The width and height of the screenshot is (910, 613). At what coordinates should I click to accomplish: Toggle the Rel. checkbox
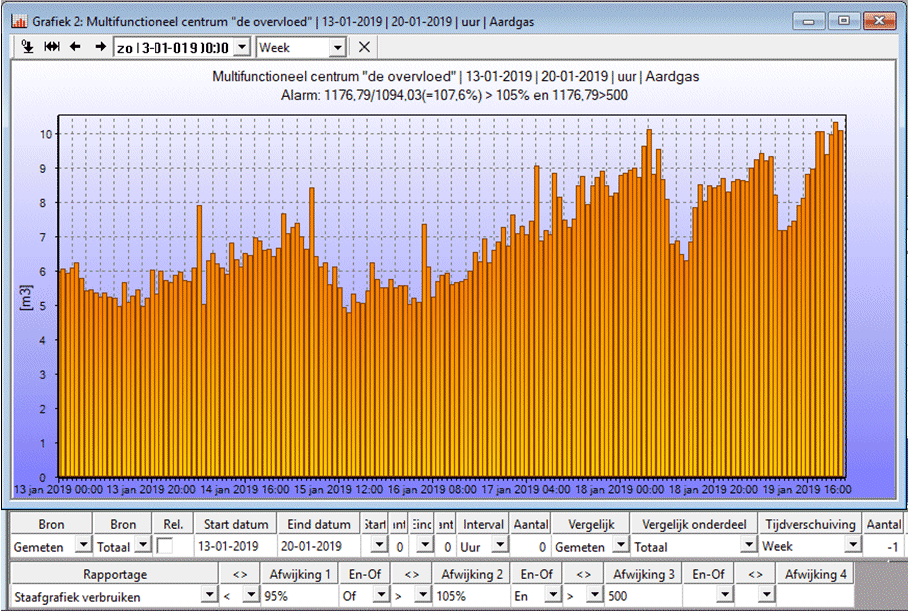[165, 546]
